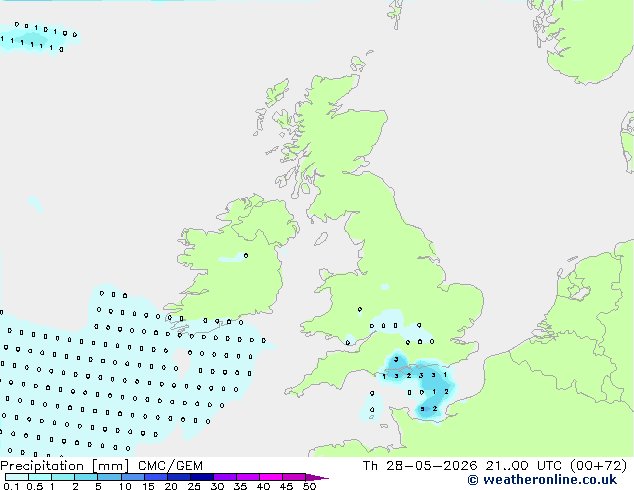This screenshot has width=634, height=490.
Task: Pick the dark navy swatch between 25 and 30
Action: pyautogui.click(x=202, y=477)
